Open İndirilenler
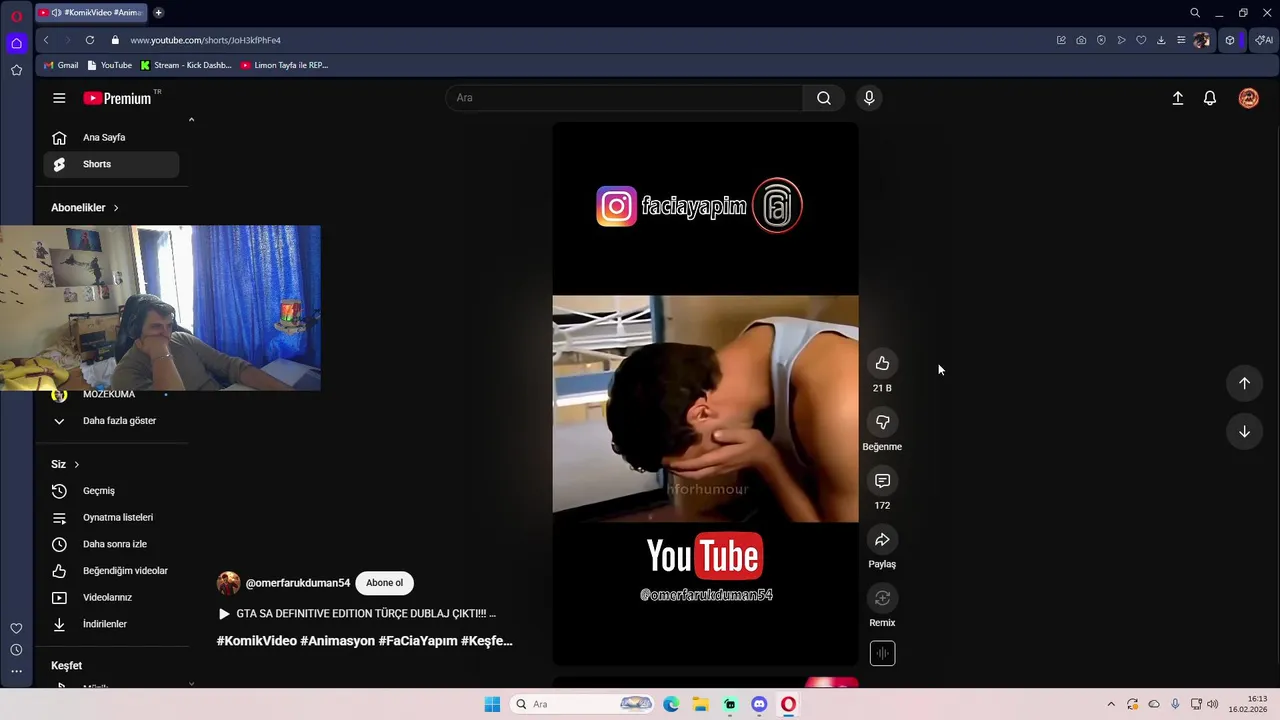The width and height of the screenshot is (1280, 720). pyautogui.click(x=111, y=624)
